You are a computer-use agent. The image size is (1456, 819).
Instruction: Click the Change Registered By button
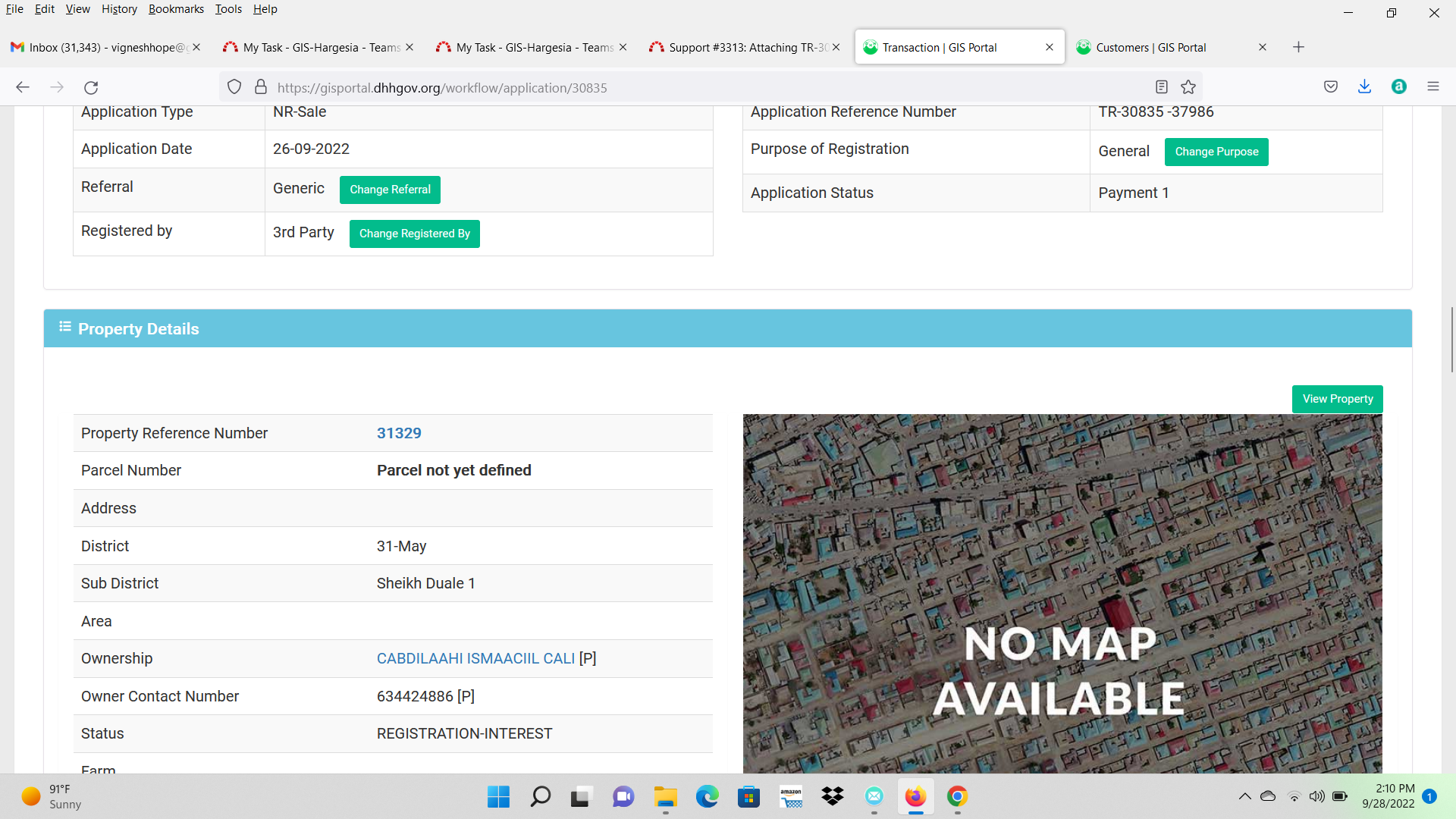coord(414,234)
